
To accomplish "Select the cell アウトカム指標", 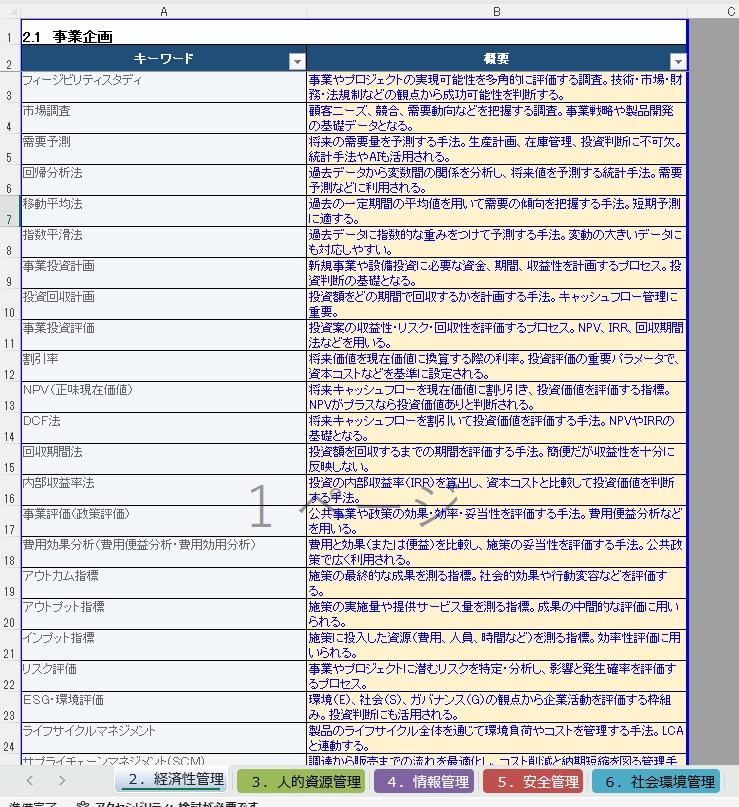I will coord(164,583).
